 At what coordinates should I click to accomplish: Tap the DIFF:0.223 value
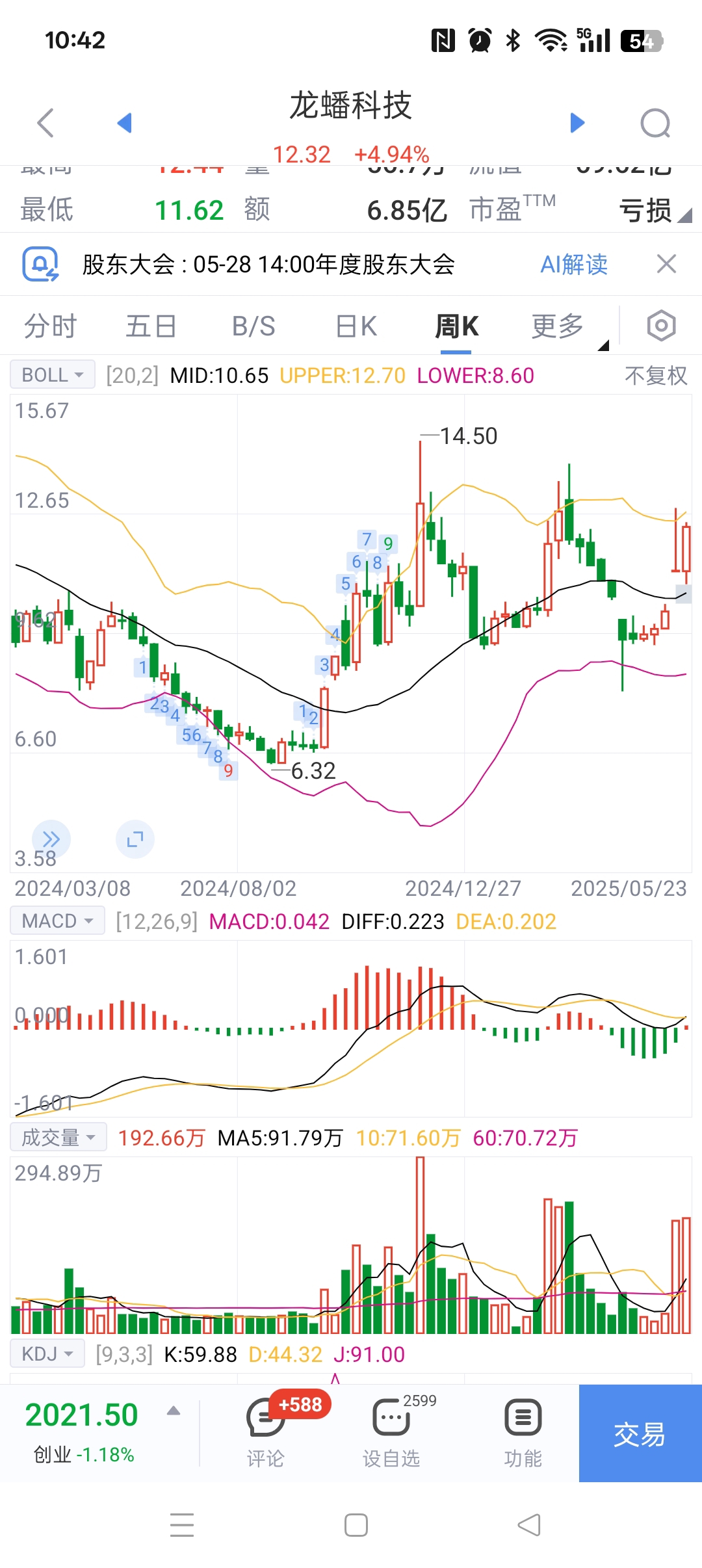(x=393, y=921)
